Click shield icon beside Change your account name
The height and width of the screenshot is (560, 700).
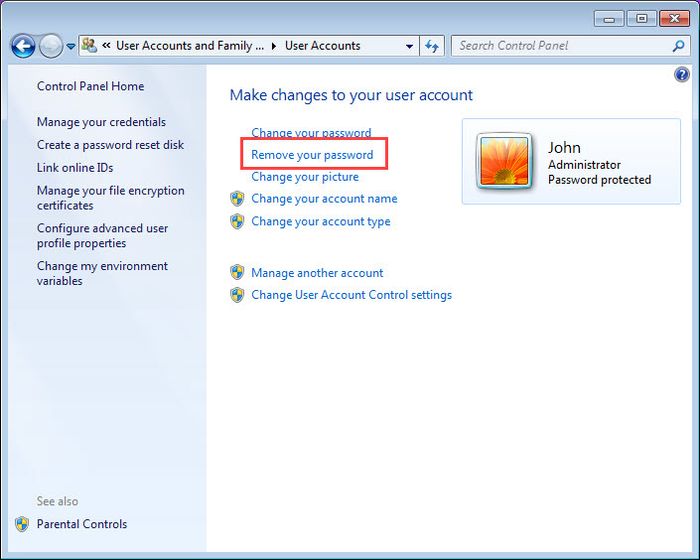pyautogui.click(x=237, y=199)
